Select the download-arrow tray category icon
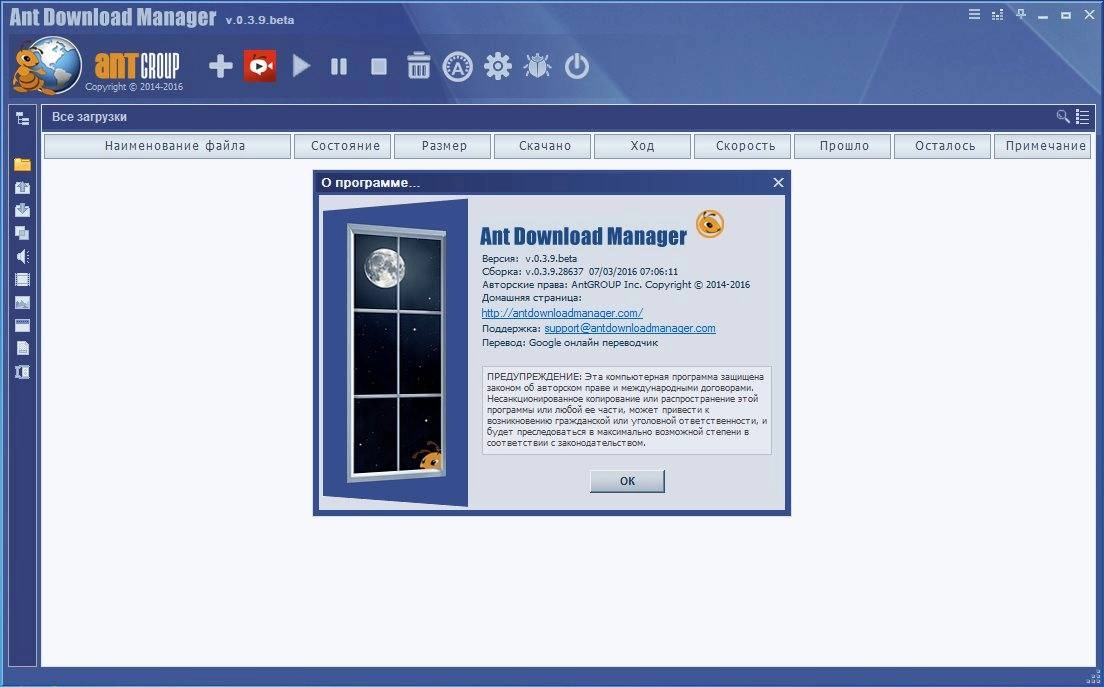Screen dimensions: 1104x687 click(23, 210)
